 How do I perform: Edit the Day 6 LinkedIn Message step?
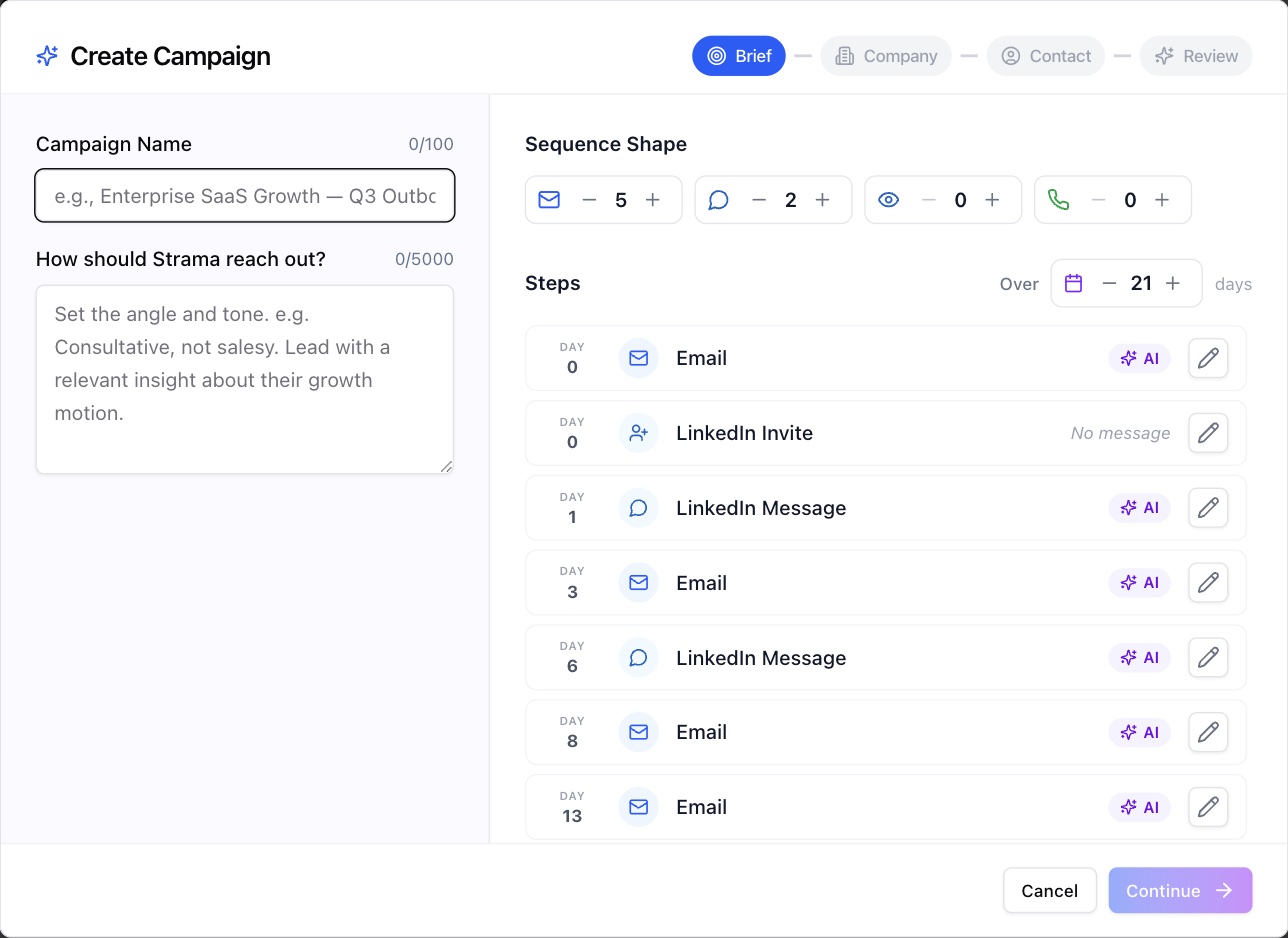pyautogui.click(x=1208, y=657)
